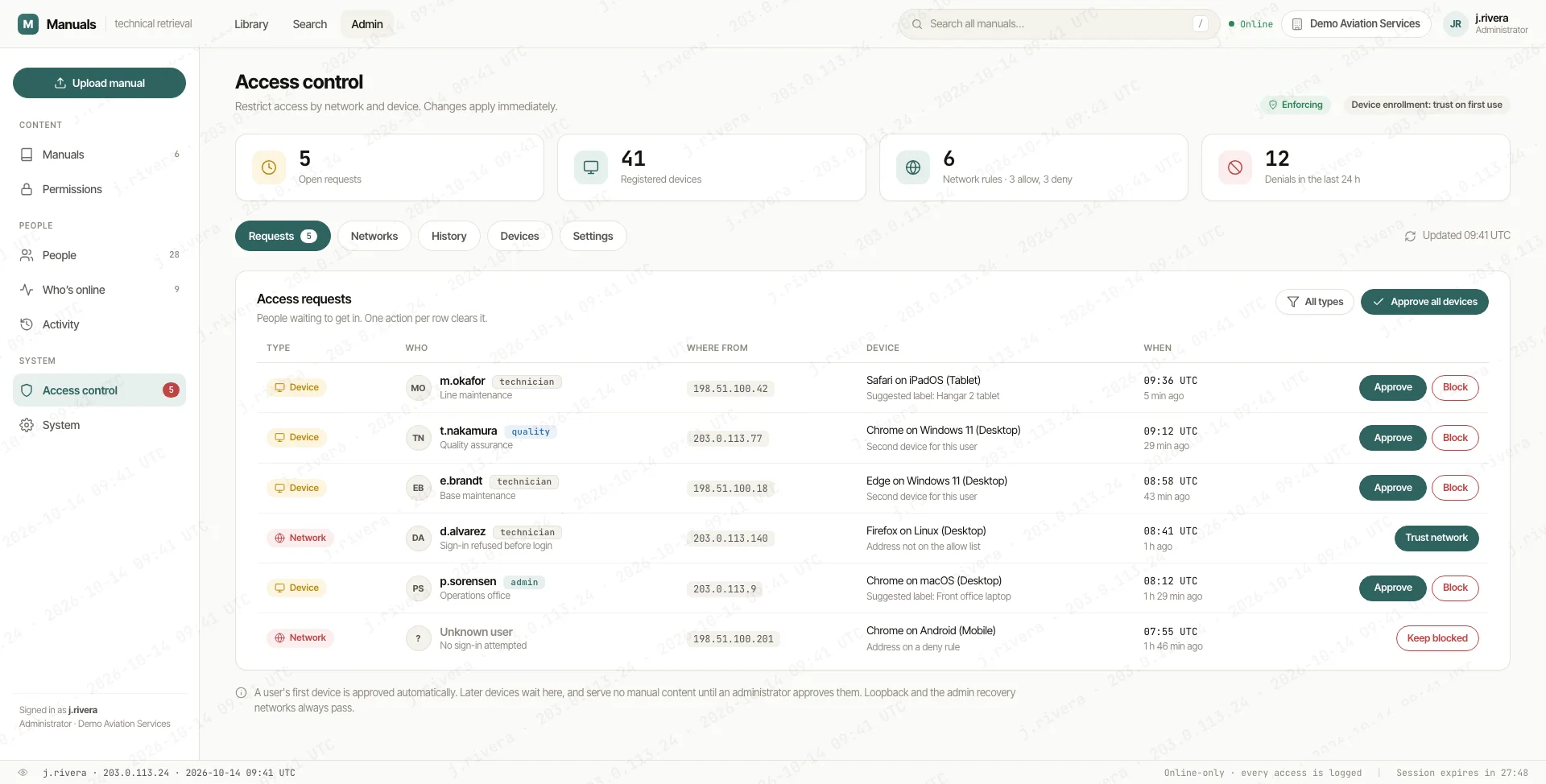Switch to the Networks tab

[374, 236]
